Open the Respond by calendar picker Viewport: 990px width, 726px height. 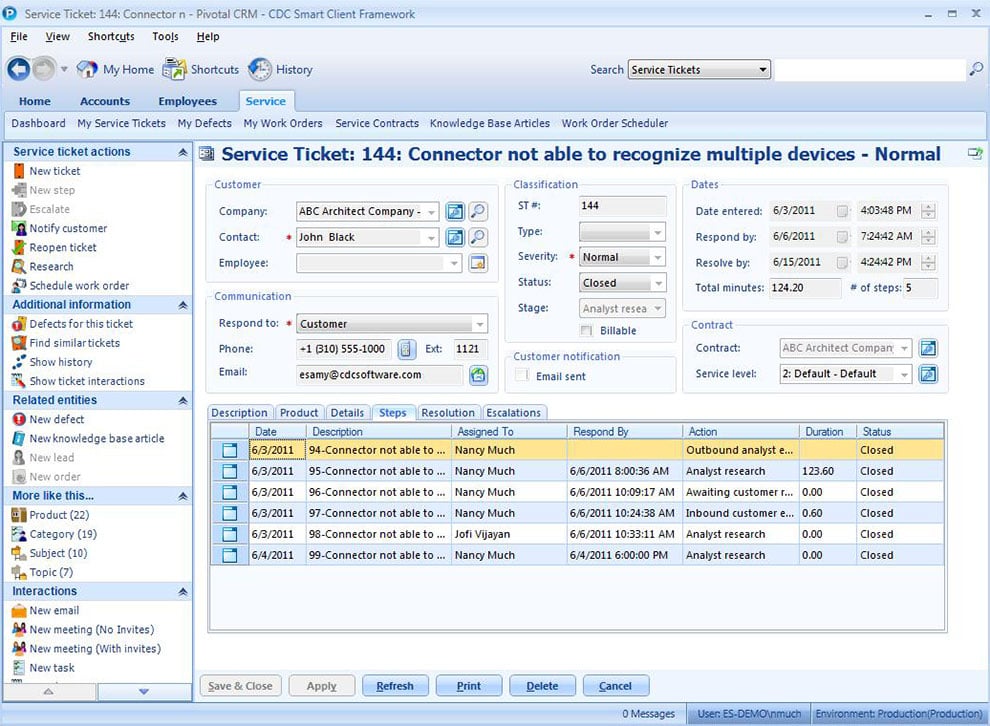tap(842, 237)
